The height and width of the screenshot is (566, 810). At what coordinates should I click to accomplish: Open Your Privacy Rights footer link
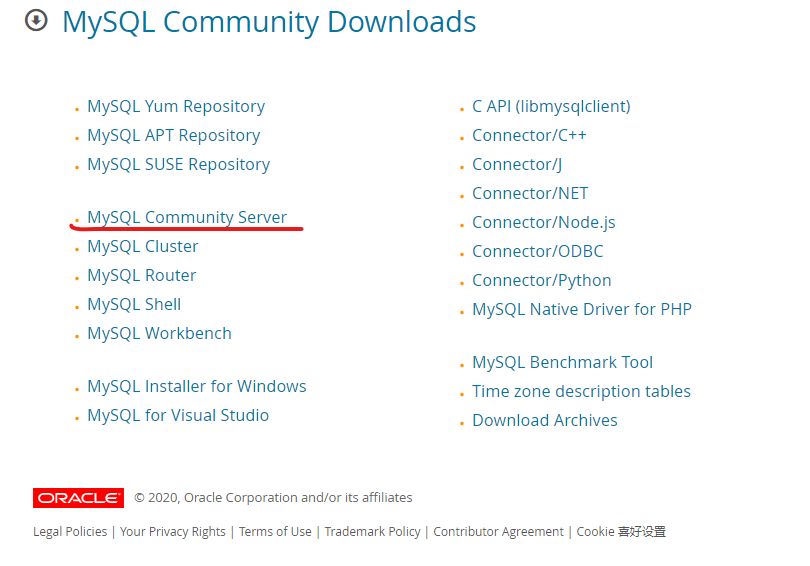(173, 531)
